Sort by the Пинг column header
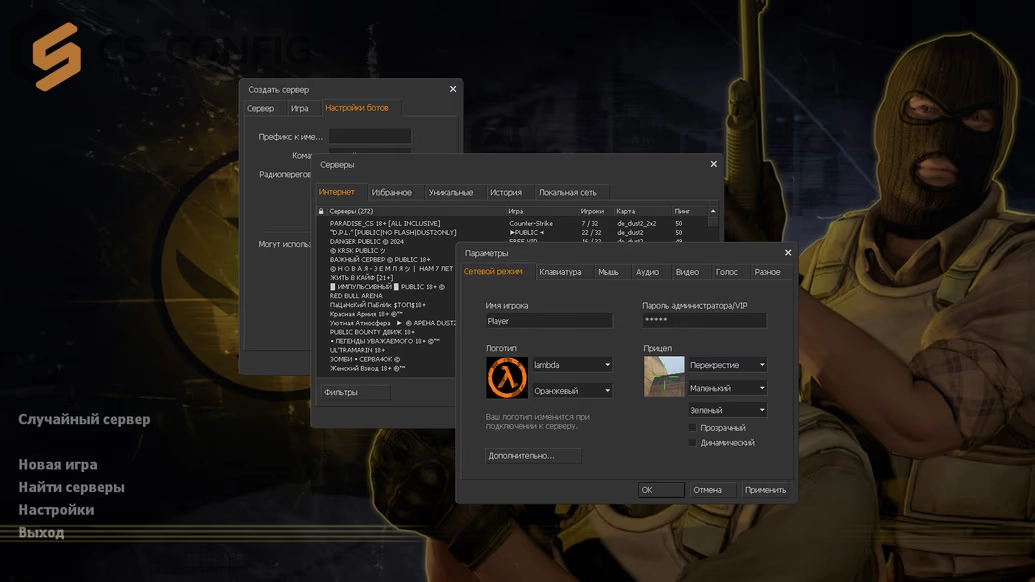1035x582 pixels. [x=689, y=211]
